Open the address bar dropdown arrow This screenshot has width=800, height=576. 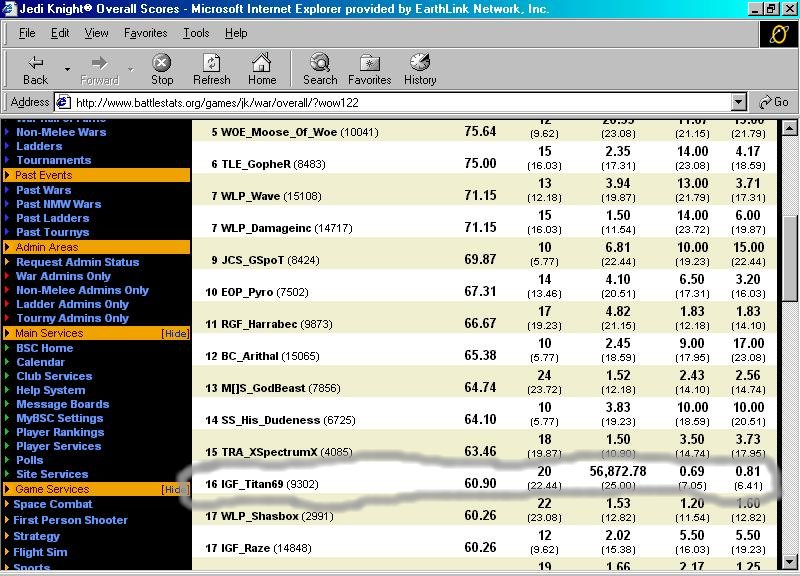(x=739, y=102)
